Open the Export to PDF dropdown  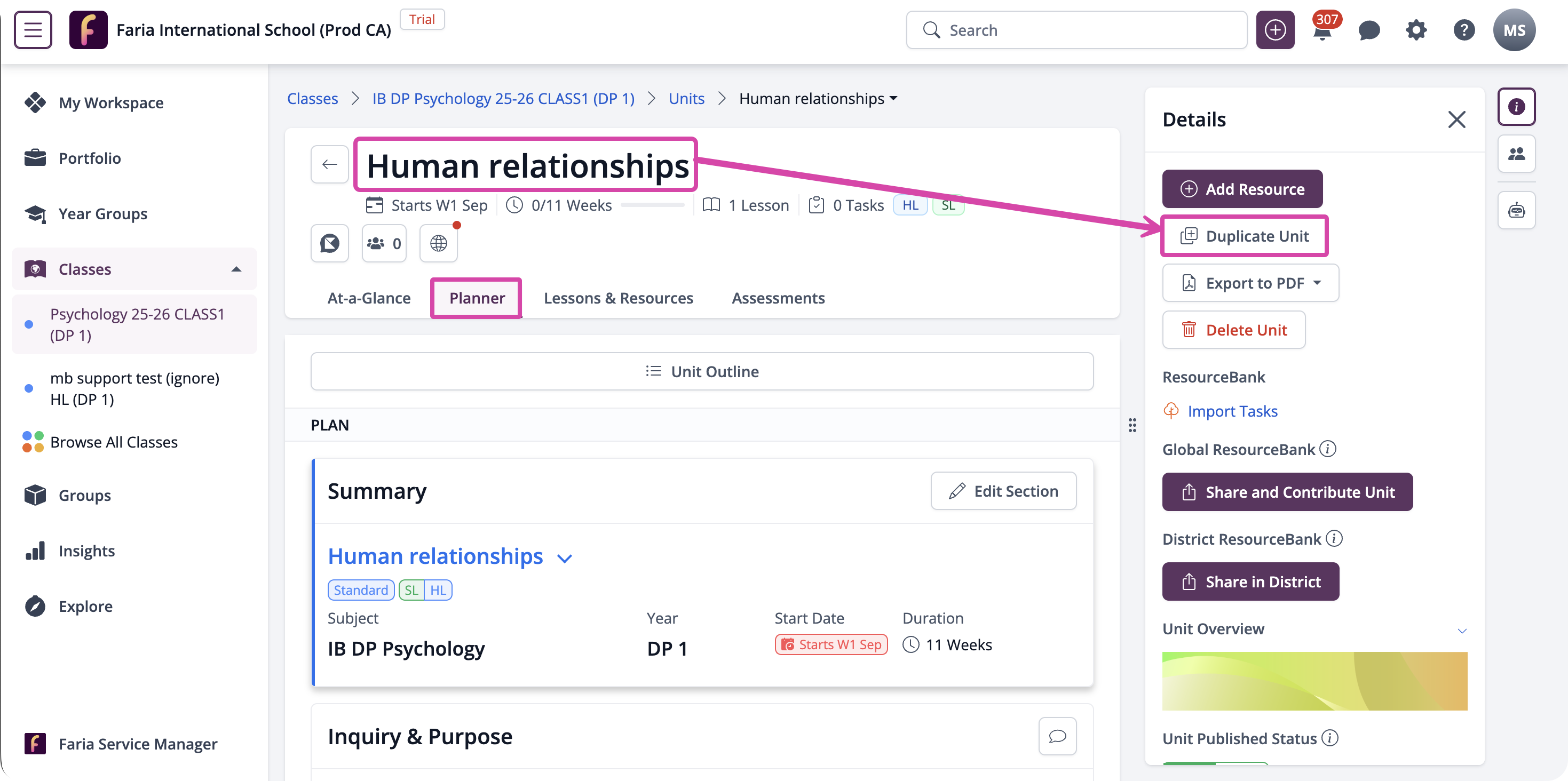[1250, 283]
